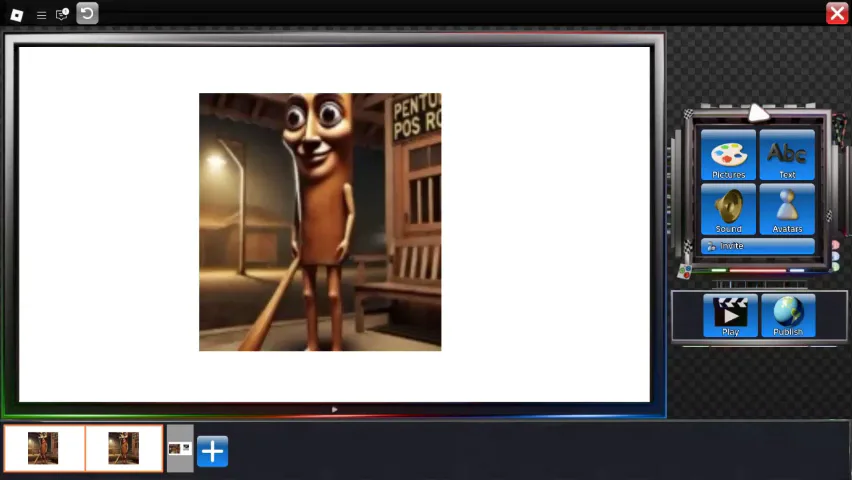852x480 pixels.
Task: Open the Text tool
Action: [787, 155]
